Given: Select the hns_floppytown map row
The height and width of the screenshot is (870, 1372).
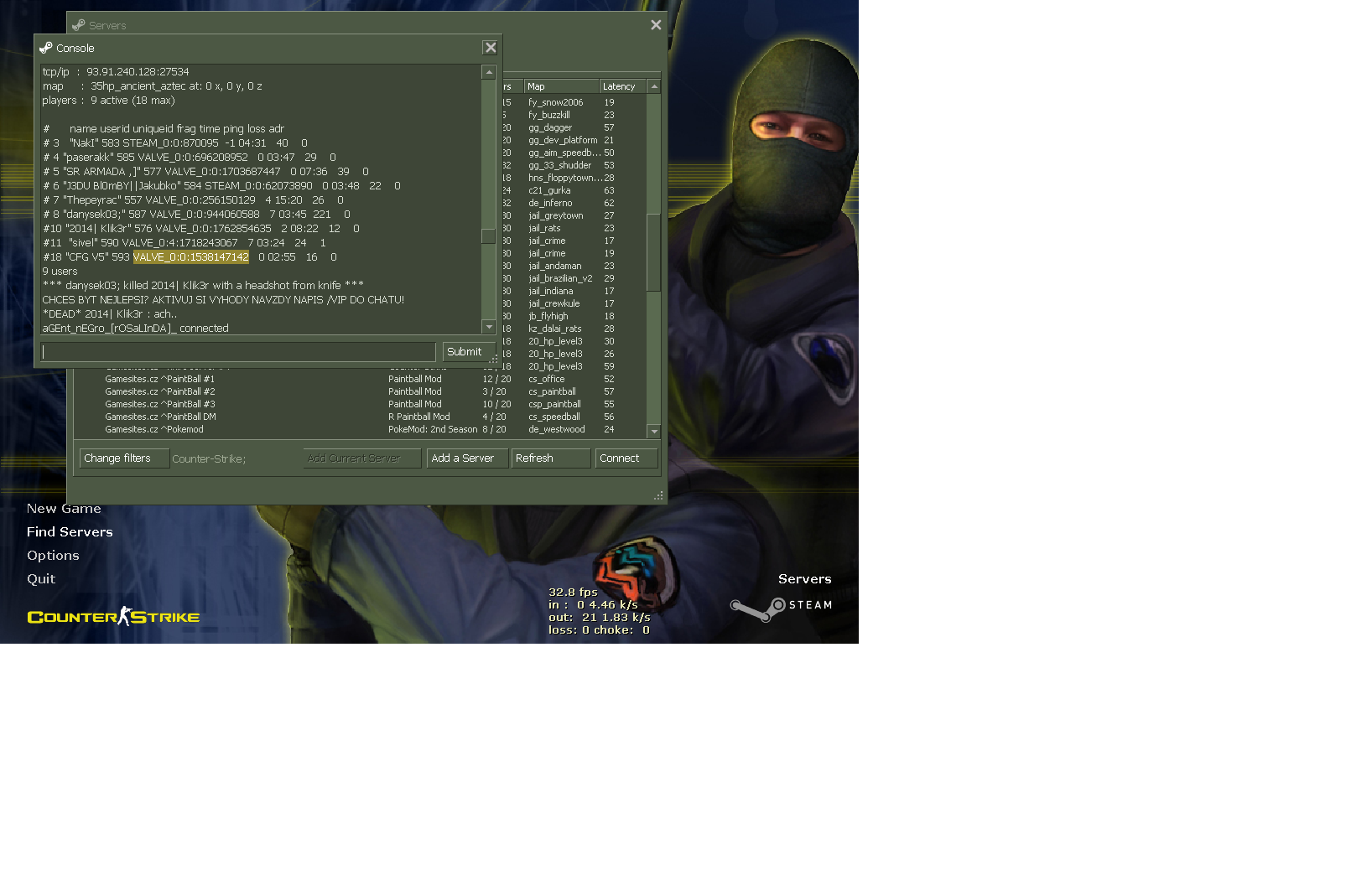Looking at the screenshot, I should [x=573, y=178].
